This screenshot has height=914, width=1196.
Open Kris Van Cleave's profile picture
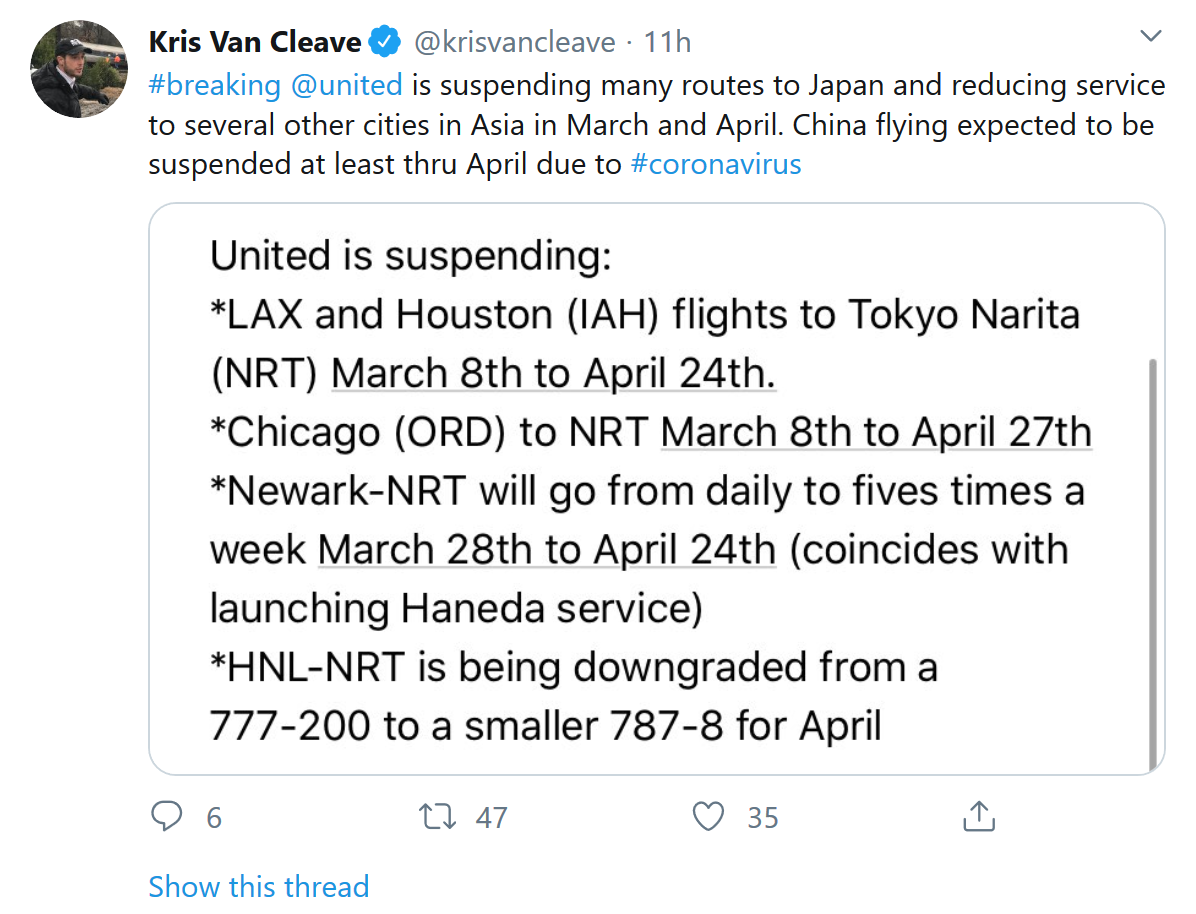tap(80, 70)
